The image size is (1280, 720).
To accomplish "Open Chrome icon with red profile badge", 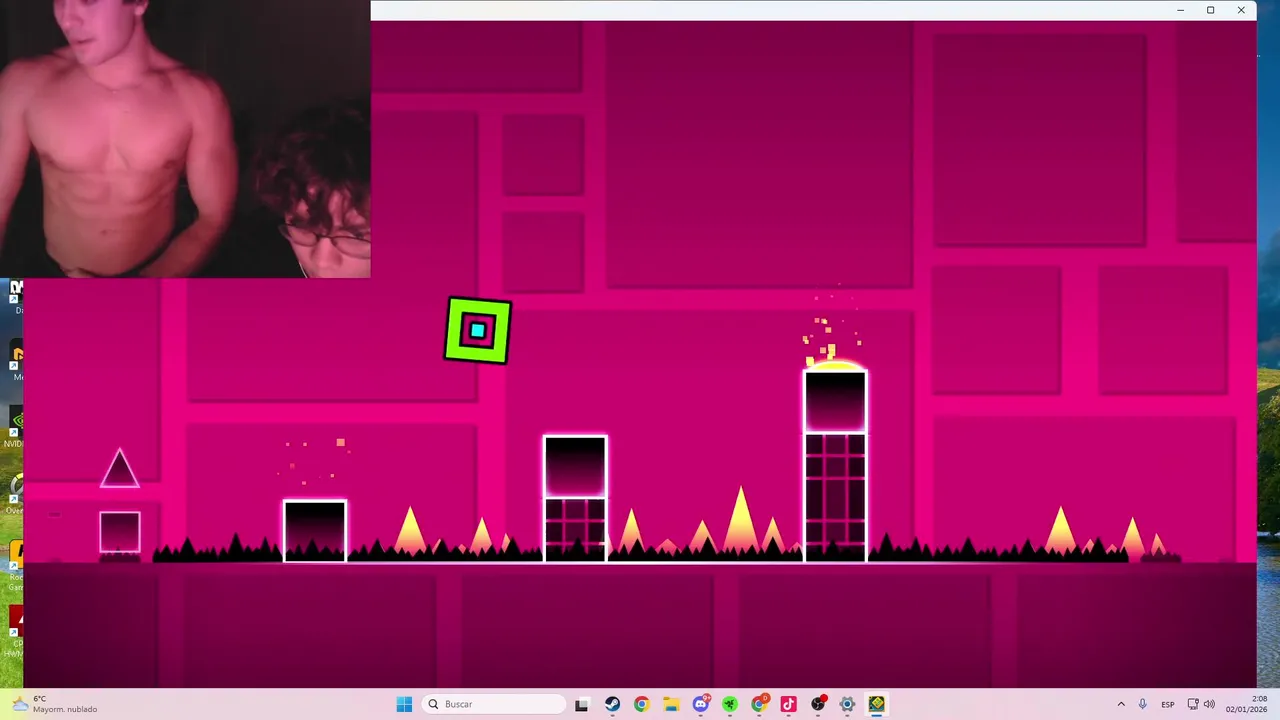I will 759,704.
